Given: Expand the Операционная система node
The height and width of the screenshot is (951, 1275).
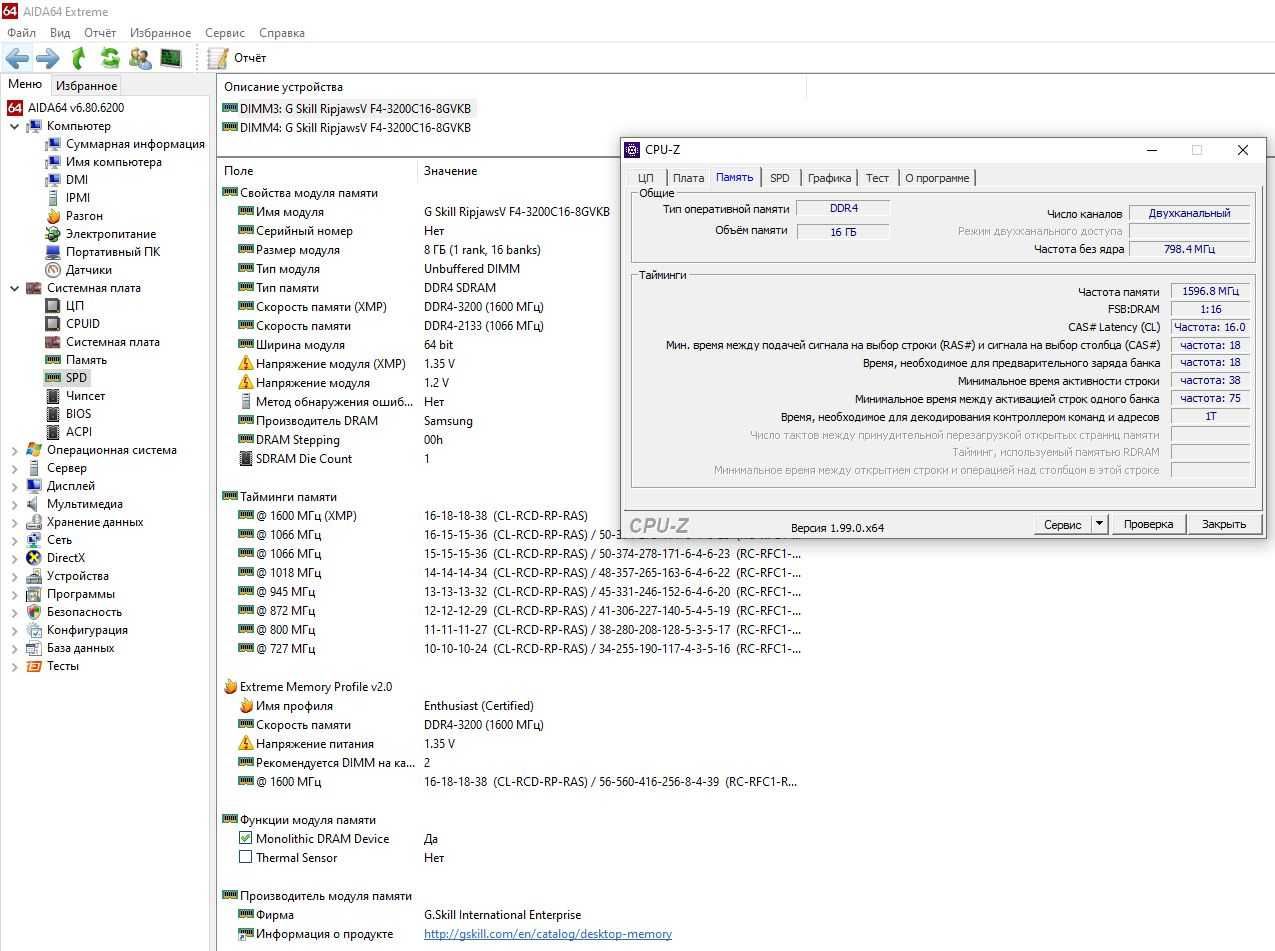Looking at the screenshot, I should click(14, 450).
